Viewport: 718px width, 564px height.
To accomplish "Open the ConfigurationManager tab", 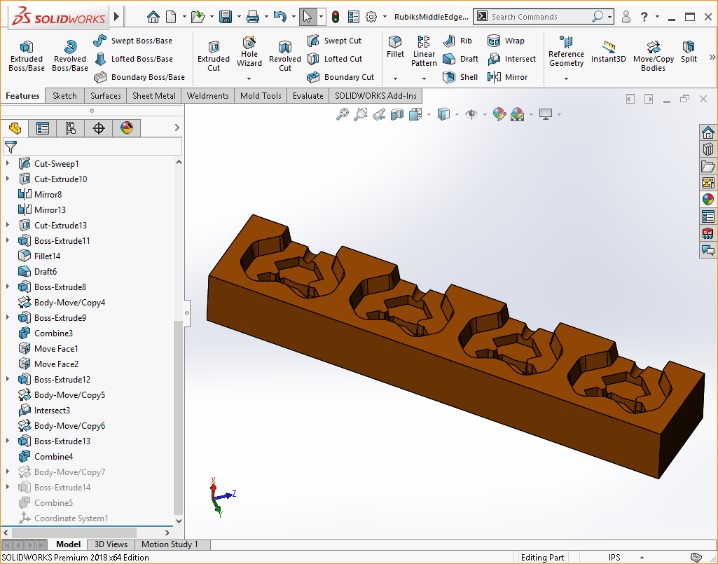I will click(71, 128).
